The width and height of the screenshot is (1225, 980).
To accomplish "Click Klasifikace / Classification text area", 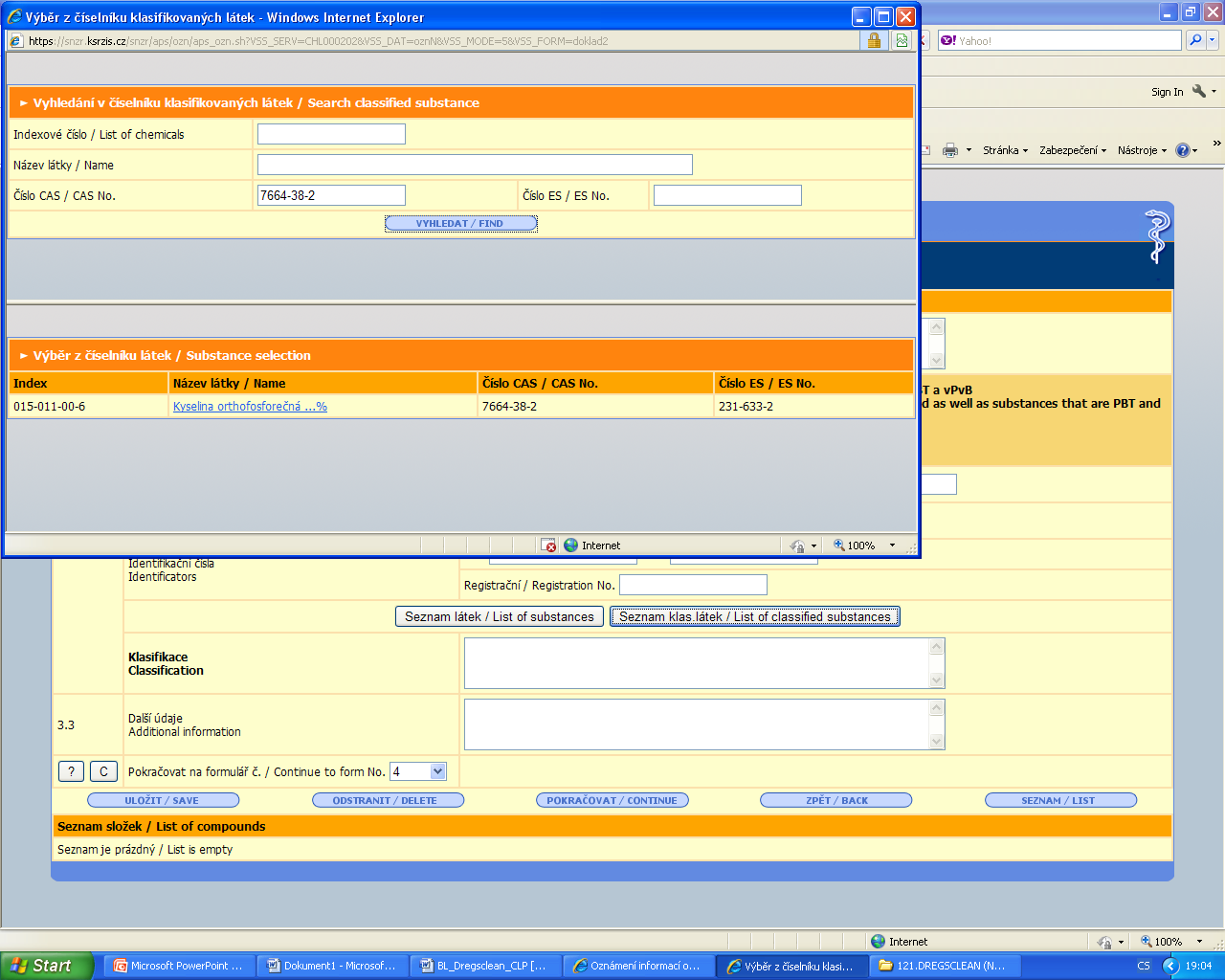I will [697, 663].
